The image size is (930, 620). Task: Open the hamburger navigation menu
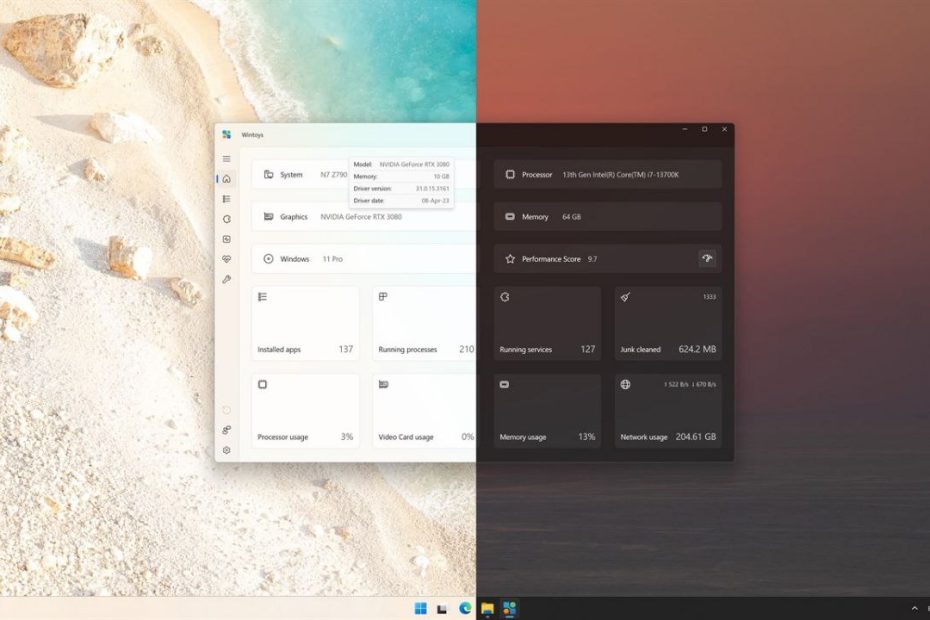(x=226, y=159)
